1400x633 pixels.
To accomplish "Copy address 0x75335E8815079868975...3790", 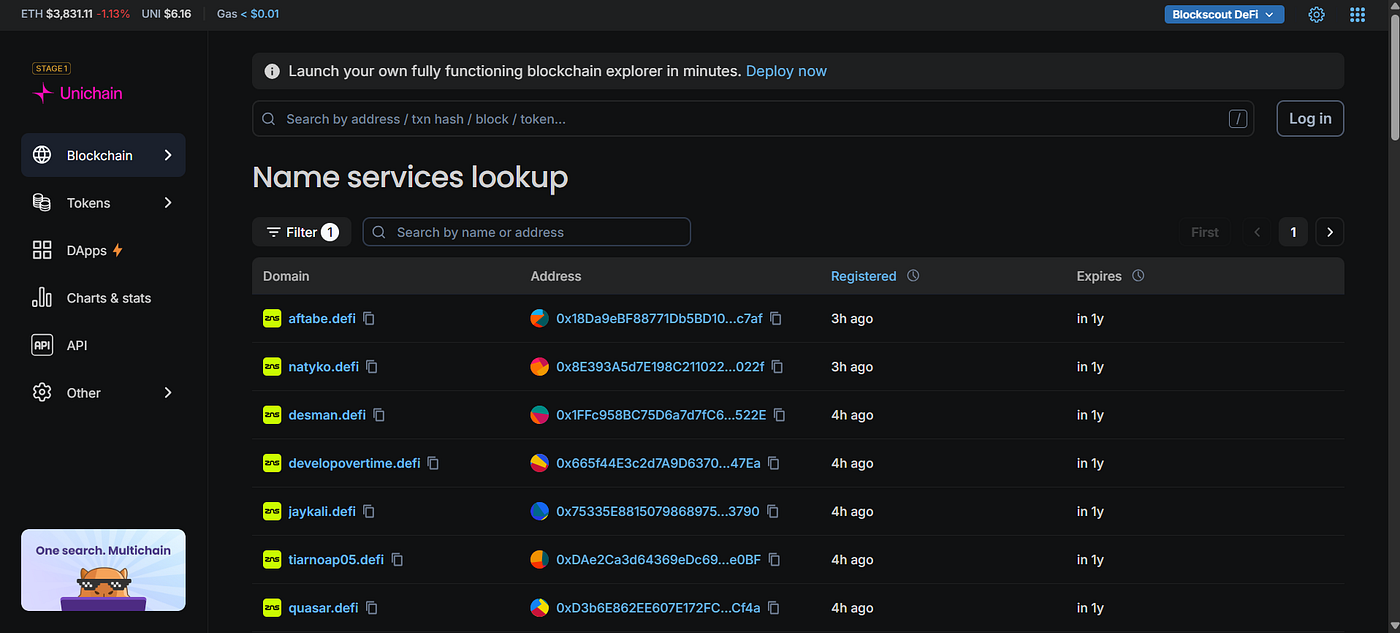I will (772, 511).
